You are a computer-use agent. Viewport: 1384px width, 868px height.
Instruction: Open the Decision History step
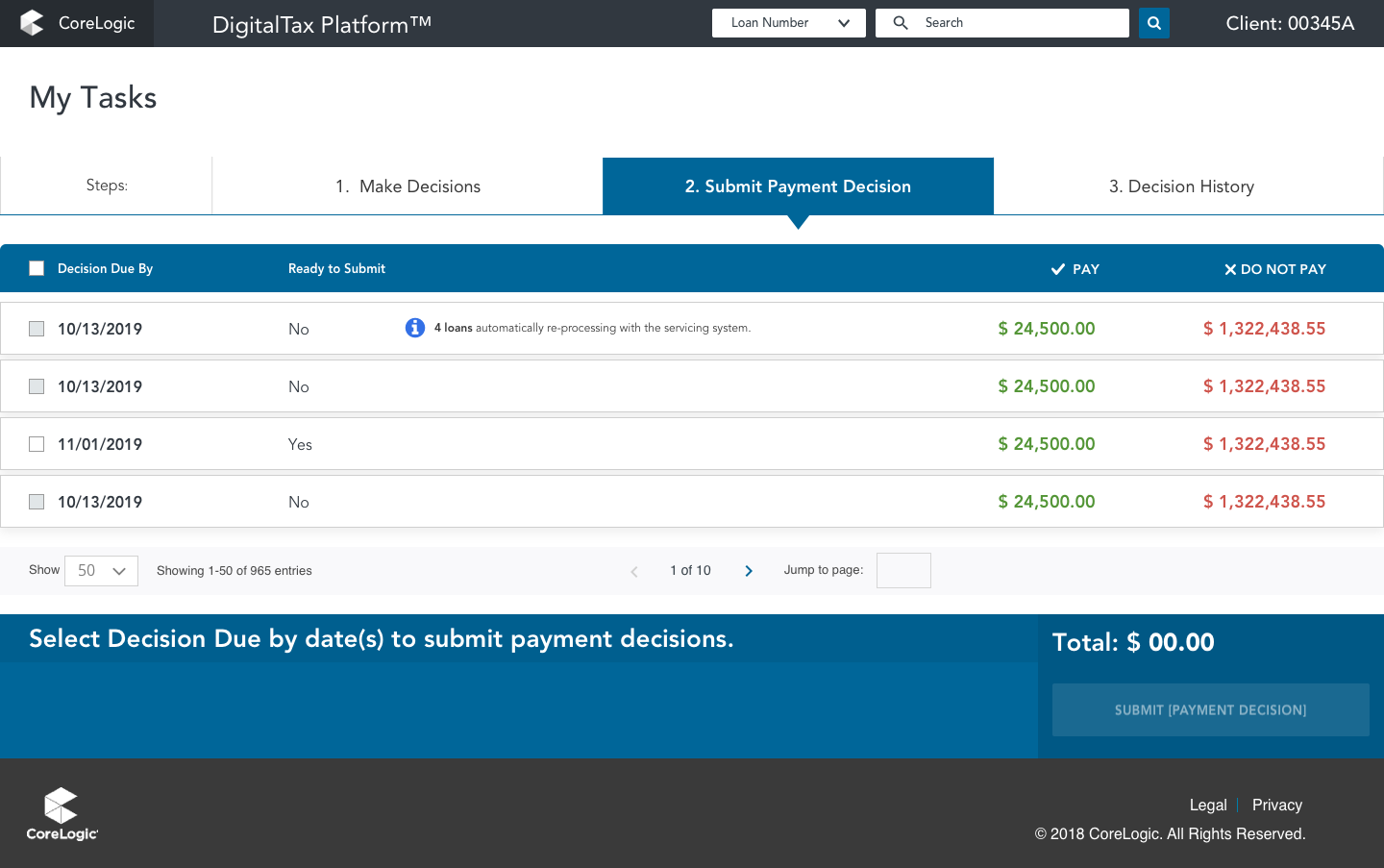pos(1188,186)
